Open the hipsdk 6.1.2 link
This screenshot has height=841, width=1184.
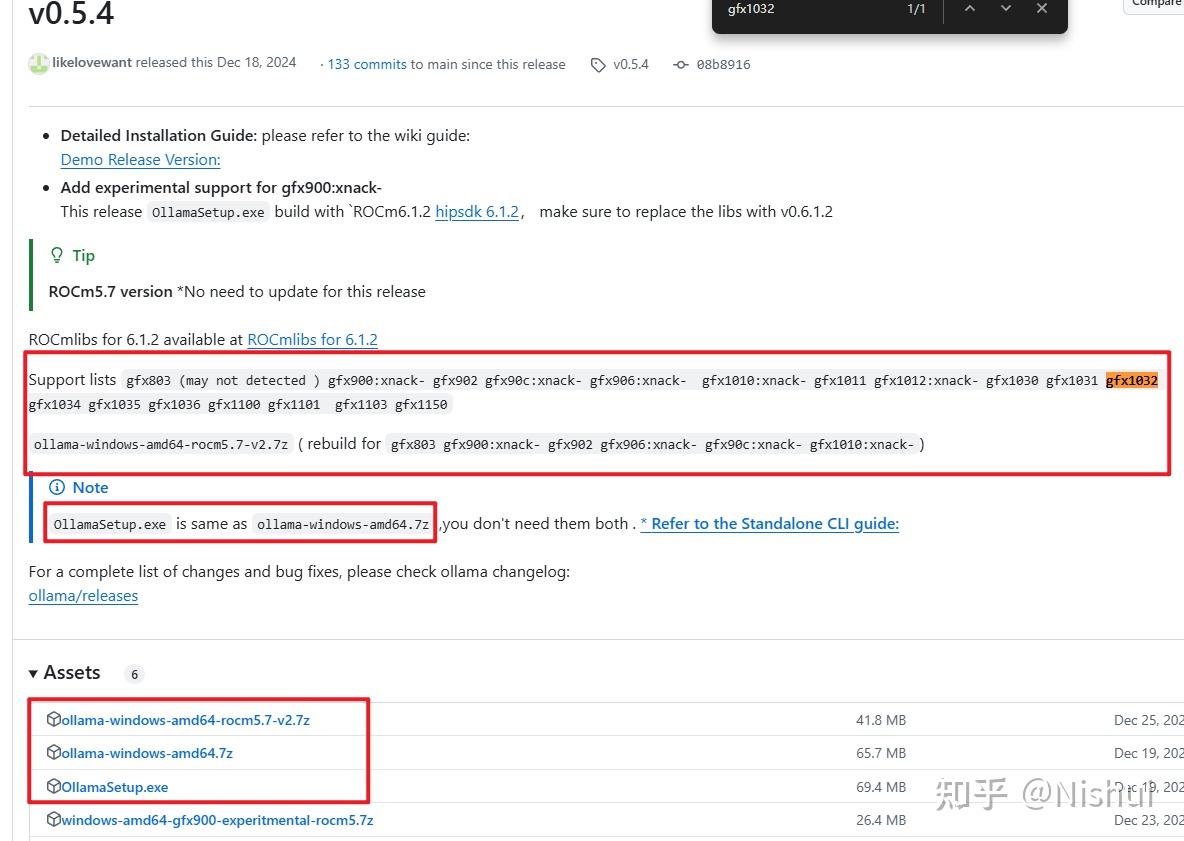point(477,211)
